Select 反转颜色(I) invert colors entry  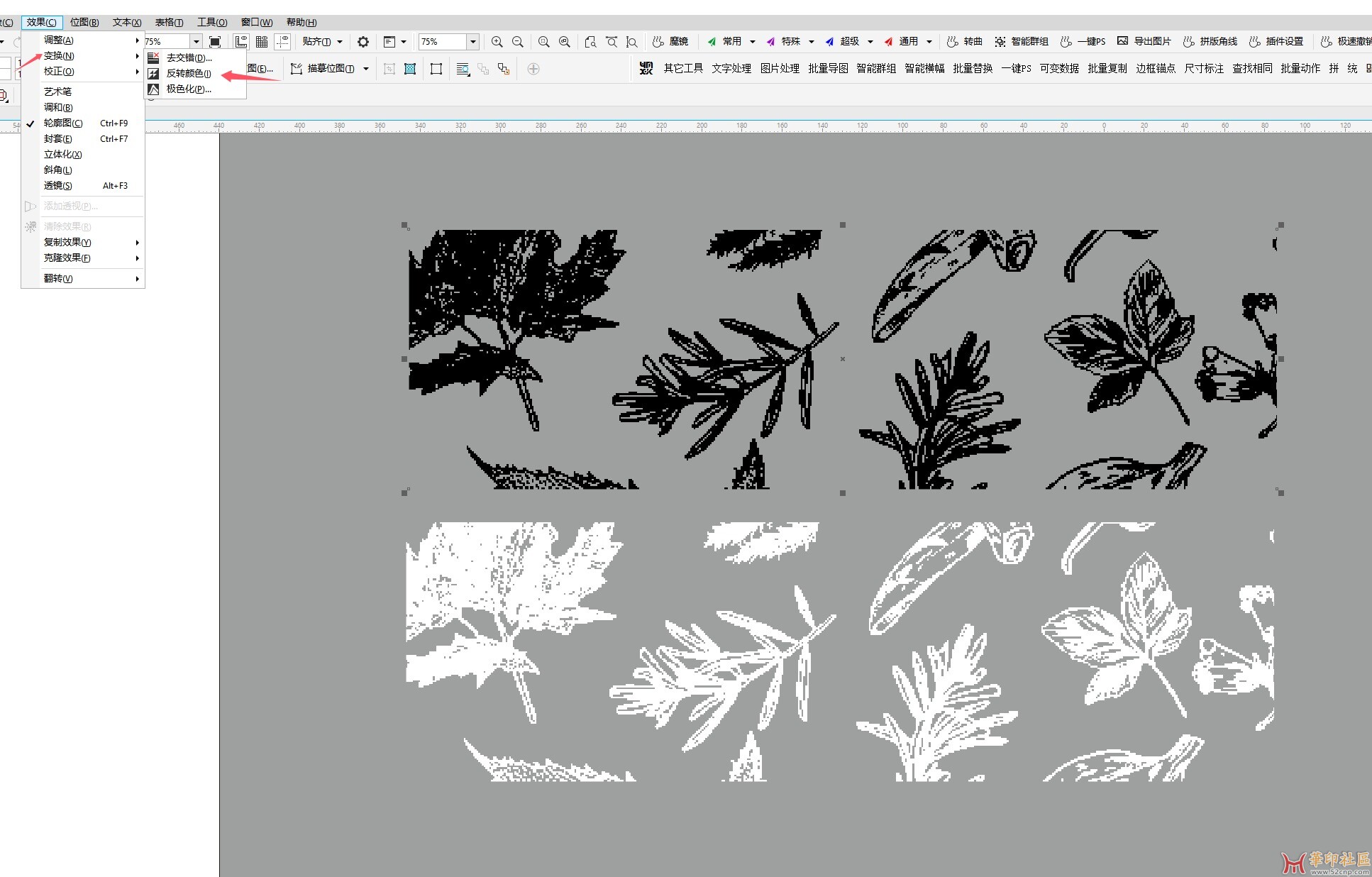(196, 73)
